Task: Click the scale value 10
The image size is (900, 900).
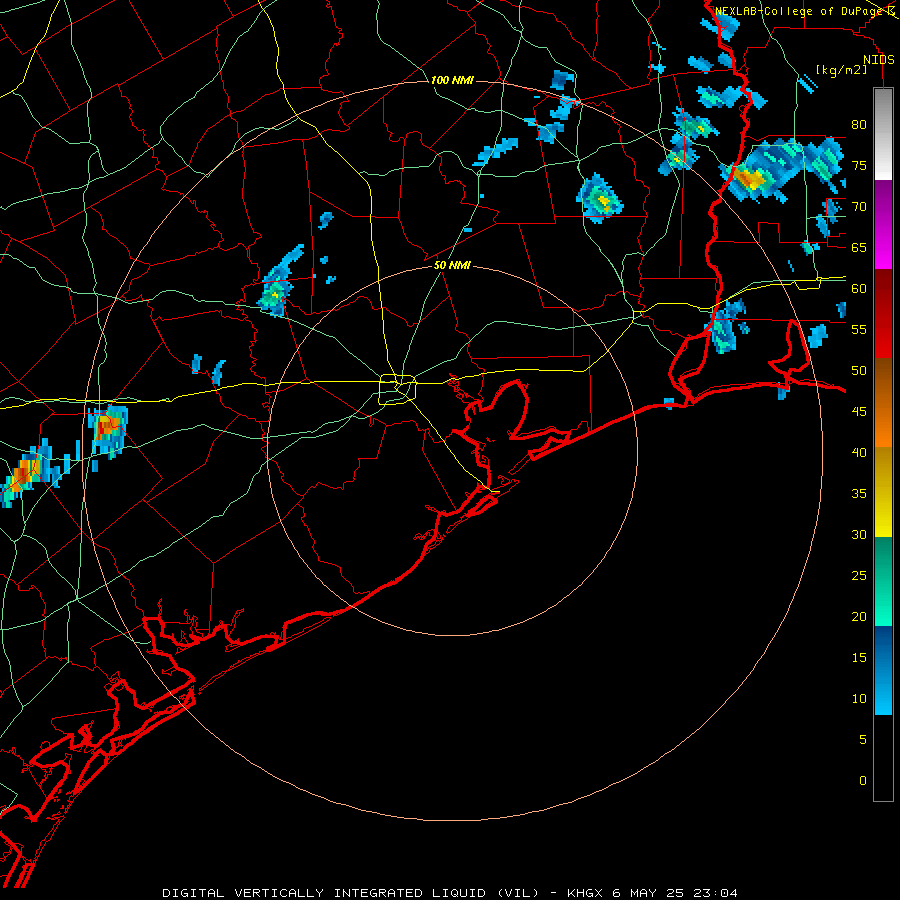Action: [859, 699]
